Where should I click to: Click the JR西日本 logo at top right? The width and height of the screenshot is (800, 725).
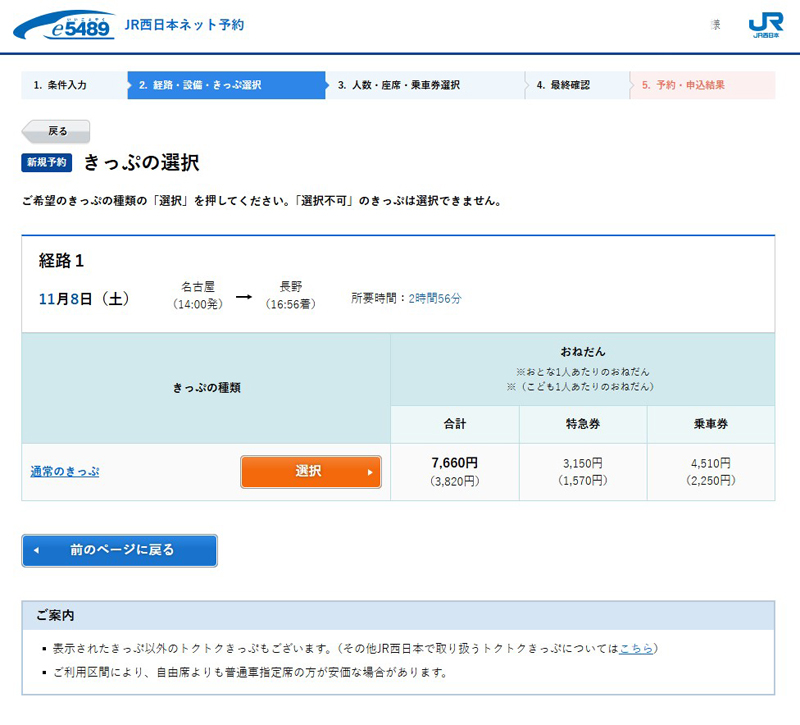point(765,26)
